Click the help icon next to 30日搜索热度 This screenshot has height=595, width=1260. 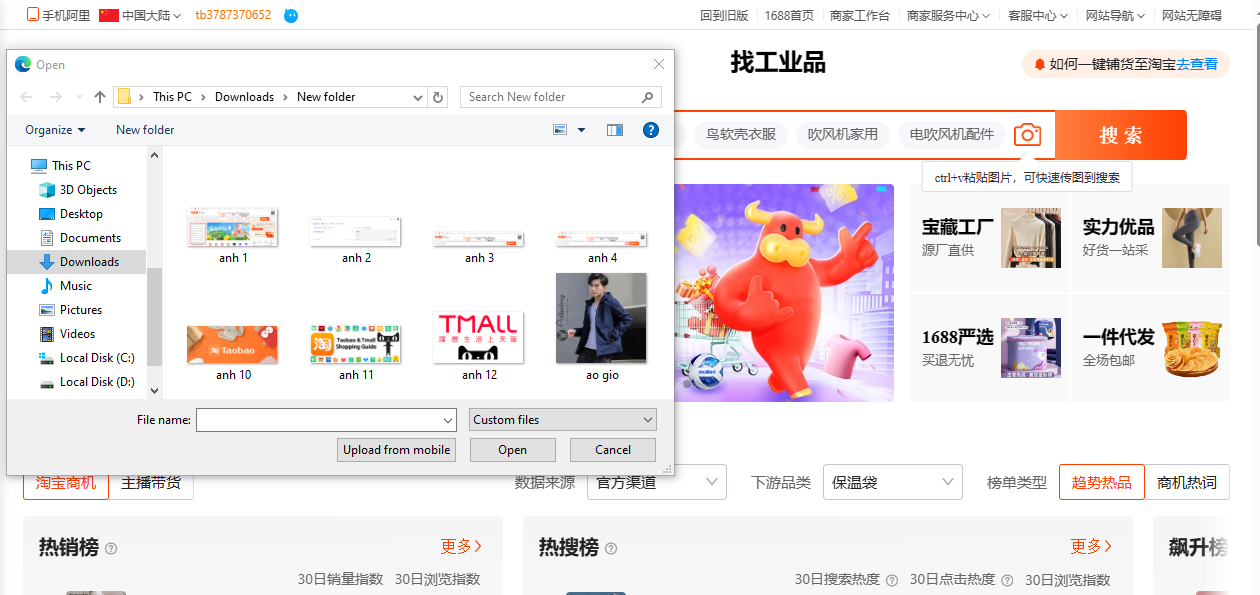[891, 580]
